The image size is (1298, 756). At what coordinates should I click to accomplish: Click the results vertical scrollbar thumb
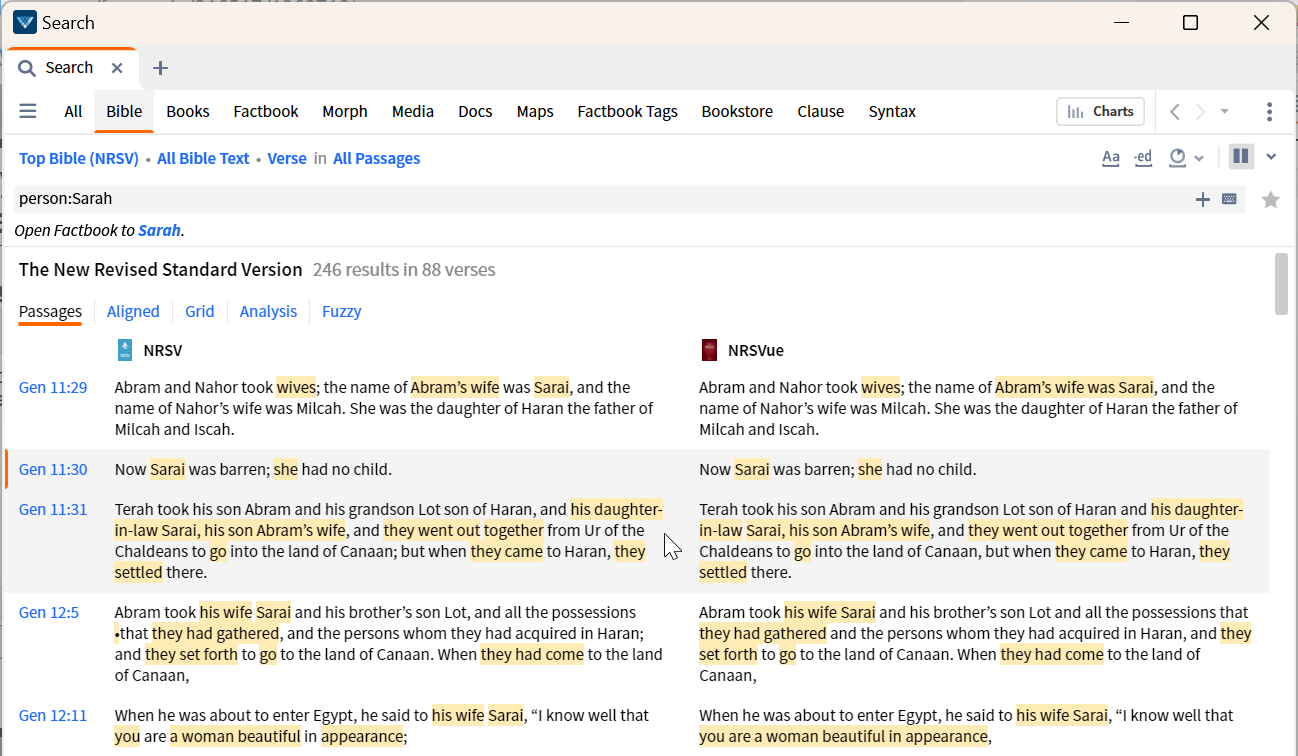pyautogui.click(x=1282, y=284)
